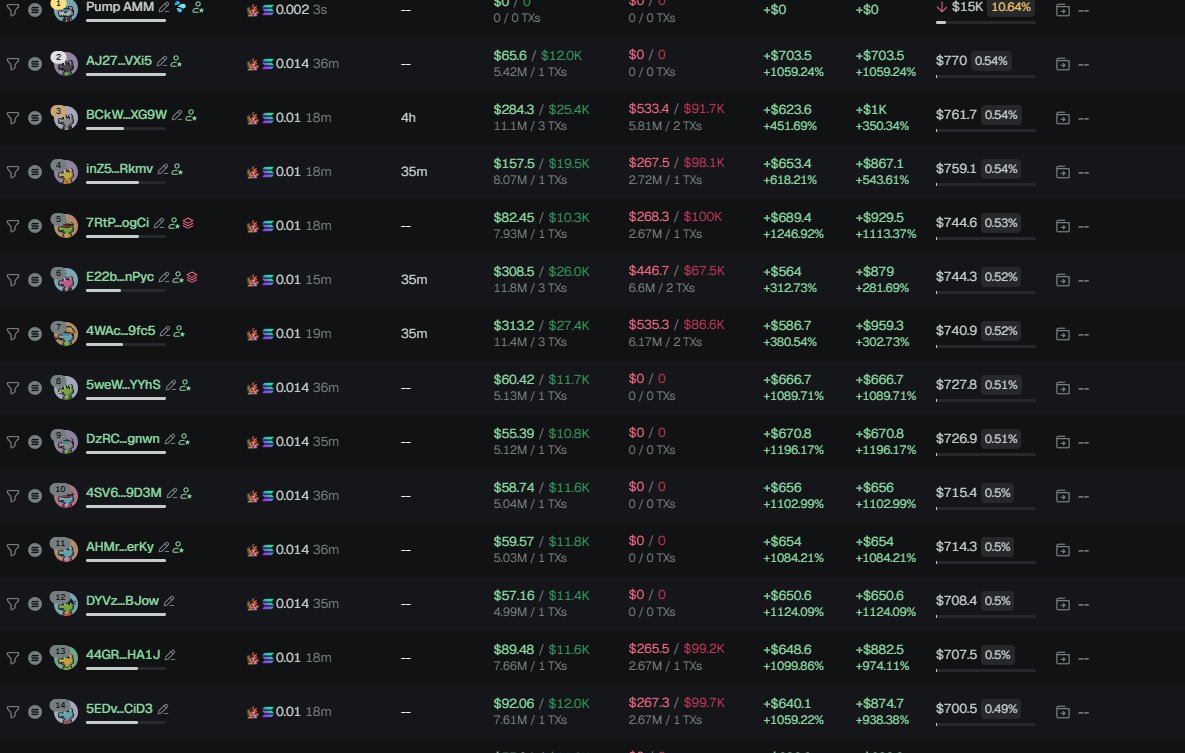Open the Pump AMM holder link
Image resolution: width=1185 pixels, height=753 pixels.
coord(120,7)
